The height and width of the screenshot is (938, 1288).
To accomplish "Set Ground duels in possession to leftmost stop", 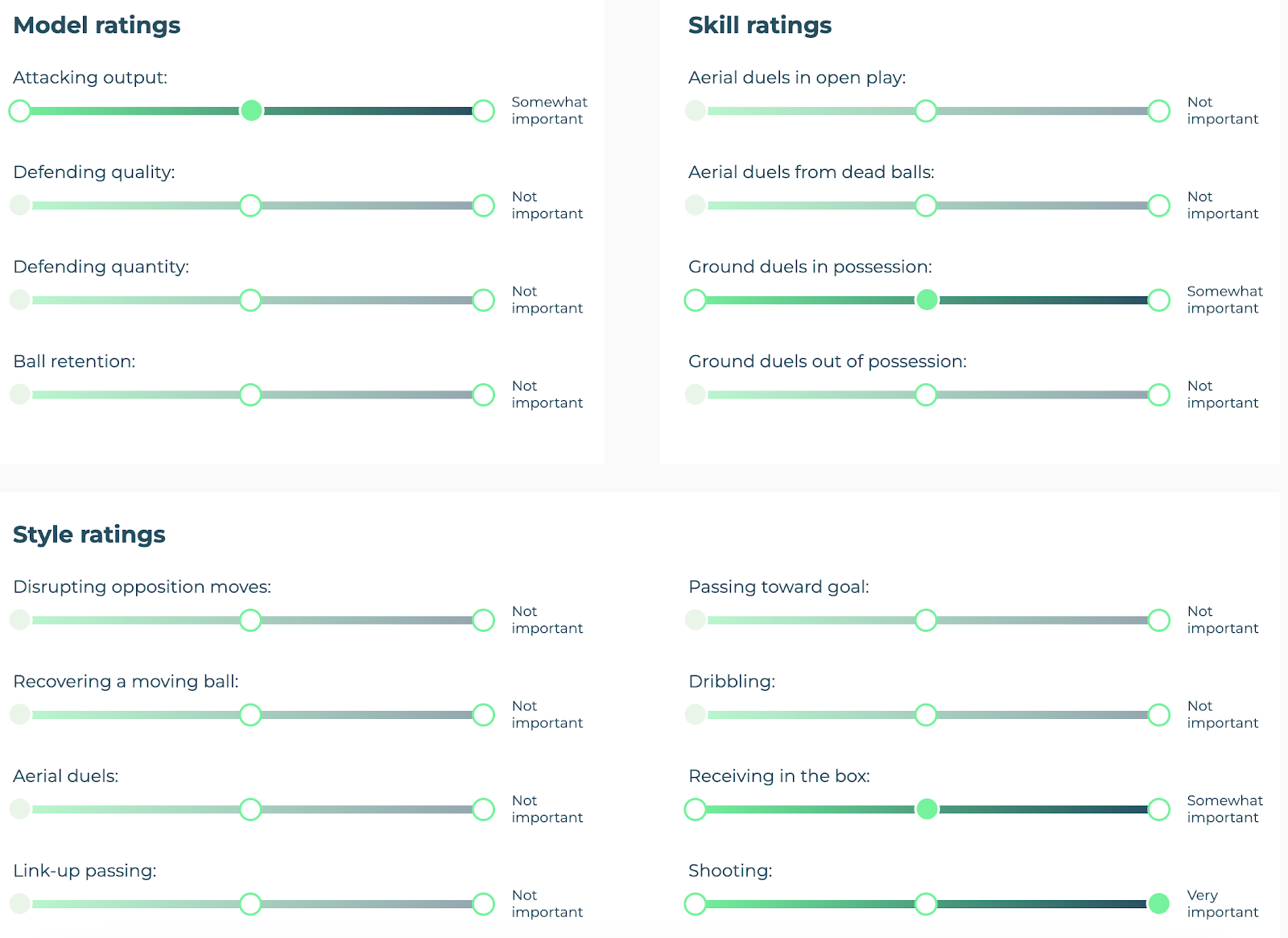I will (x=696, y=300).
